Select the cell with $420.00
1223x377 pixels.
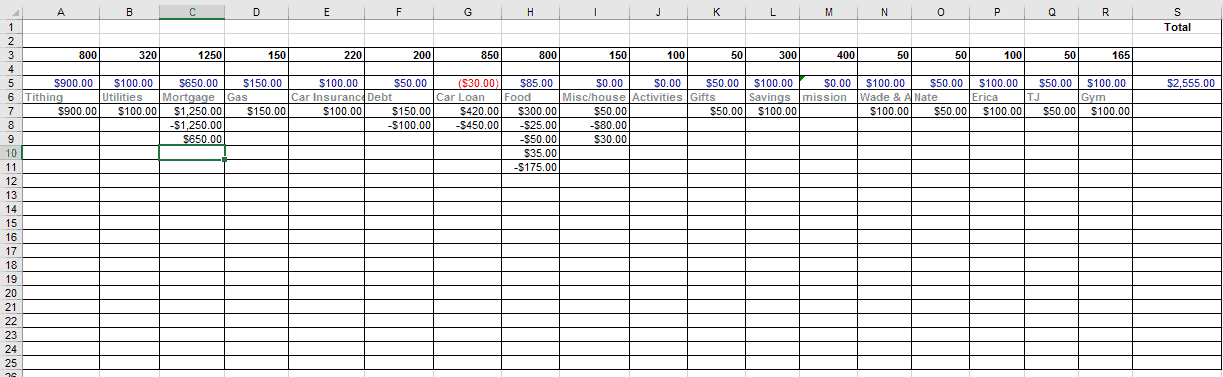[x=468, y=111]
